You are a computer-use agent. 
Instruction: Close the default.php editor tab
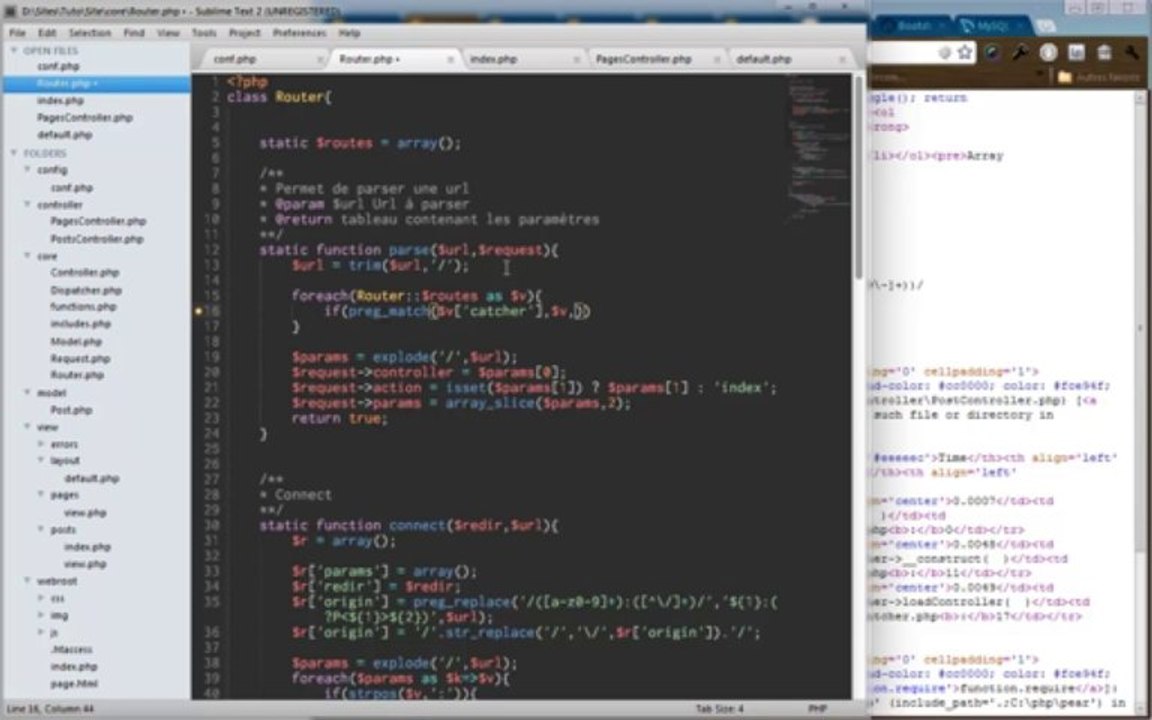[x=842, y=60]
